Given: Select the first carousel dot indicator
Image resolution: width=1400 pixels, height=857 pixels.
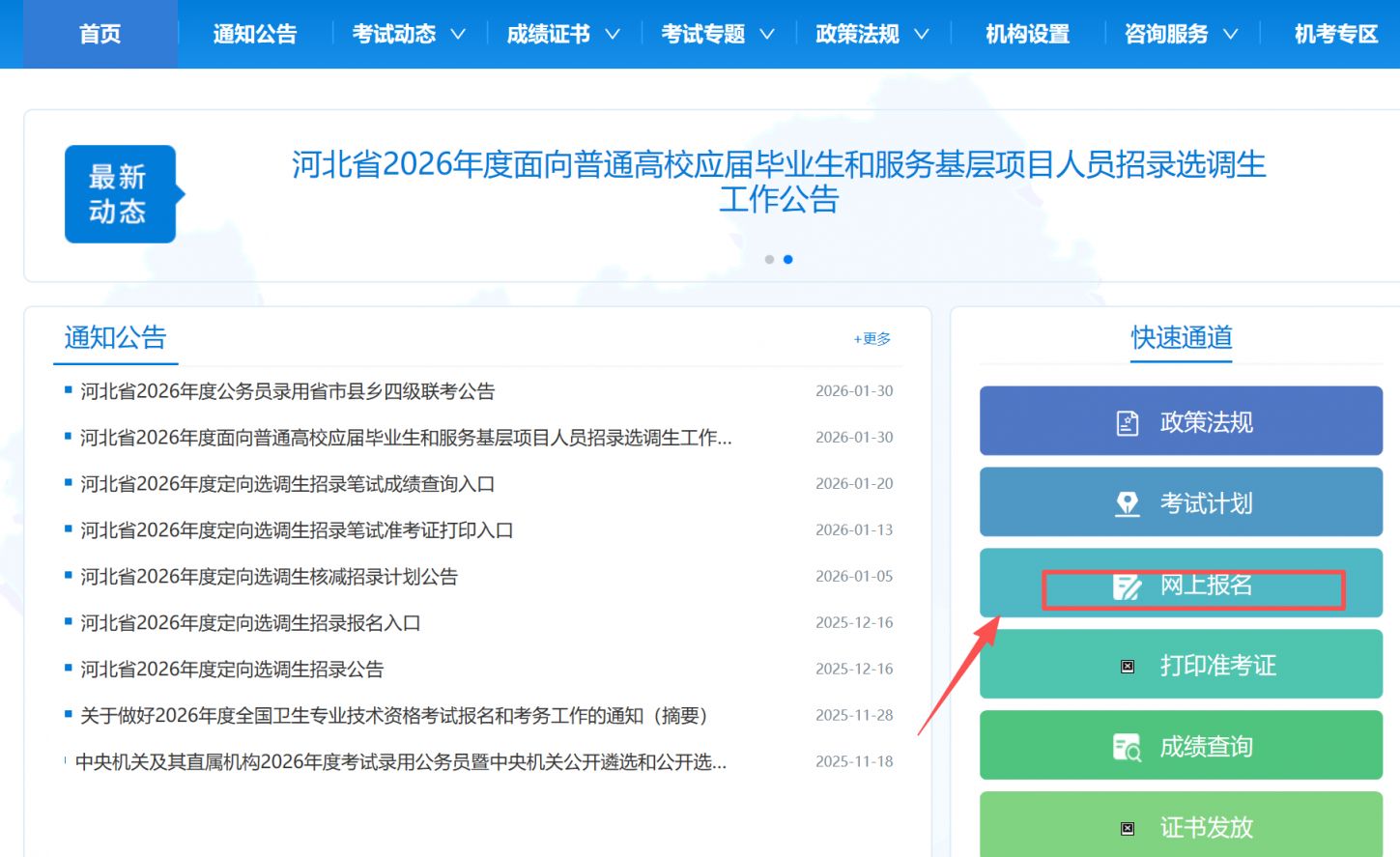Looking at the screenshot, I should tap(769, 259).
